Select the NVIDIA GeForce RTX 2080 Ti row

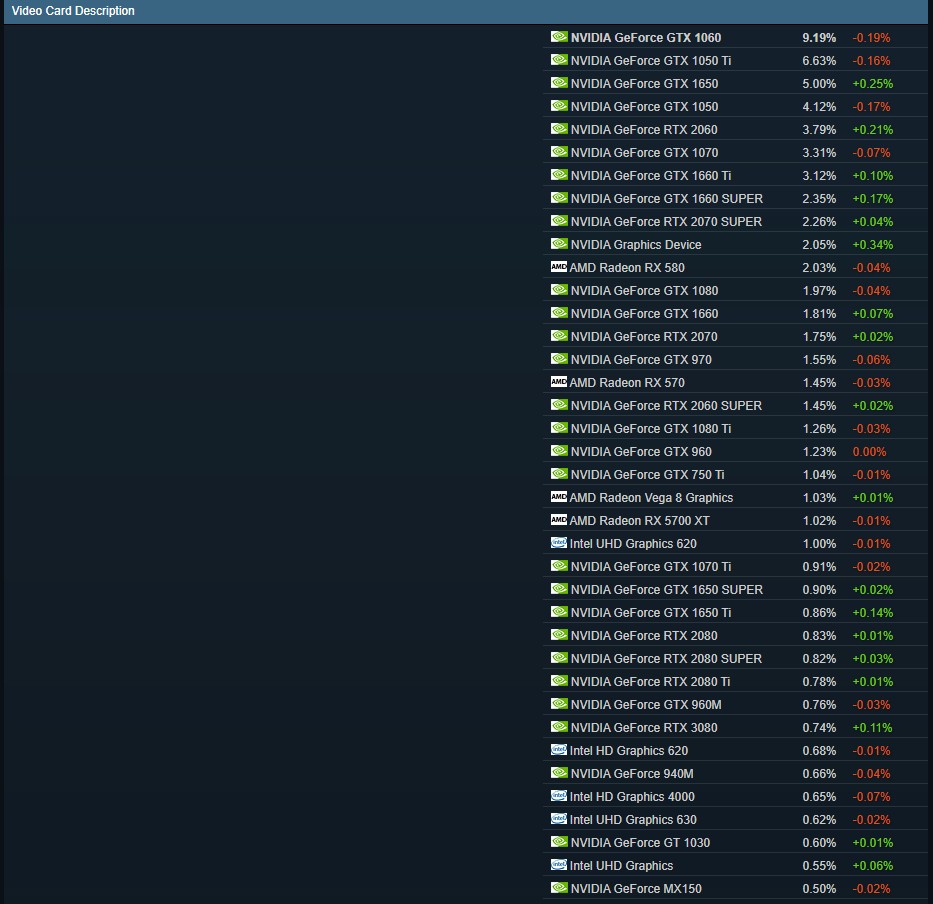[650, 682]
